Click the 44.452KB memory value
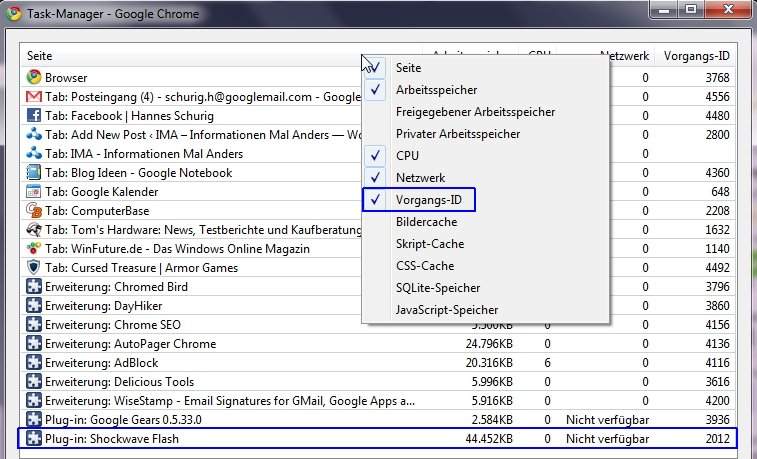757x459 pixels. (x=489, y=439)
